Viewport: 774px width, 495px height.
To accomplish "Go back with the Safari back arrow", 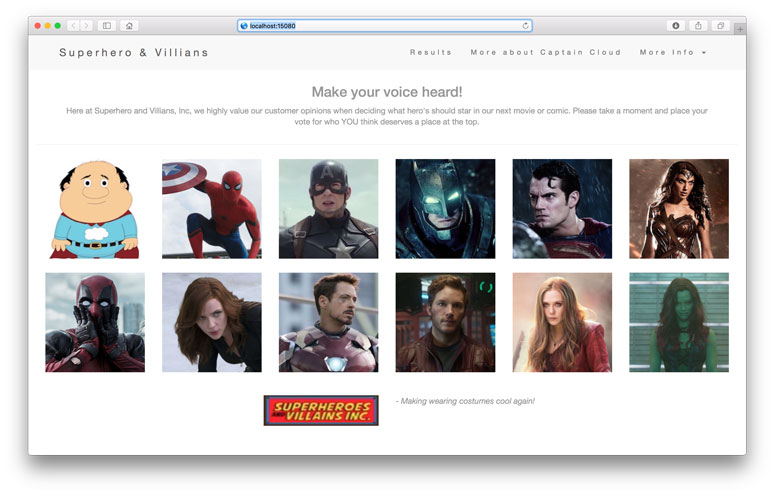I will [73, 26].
